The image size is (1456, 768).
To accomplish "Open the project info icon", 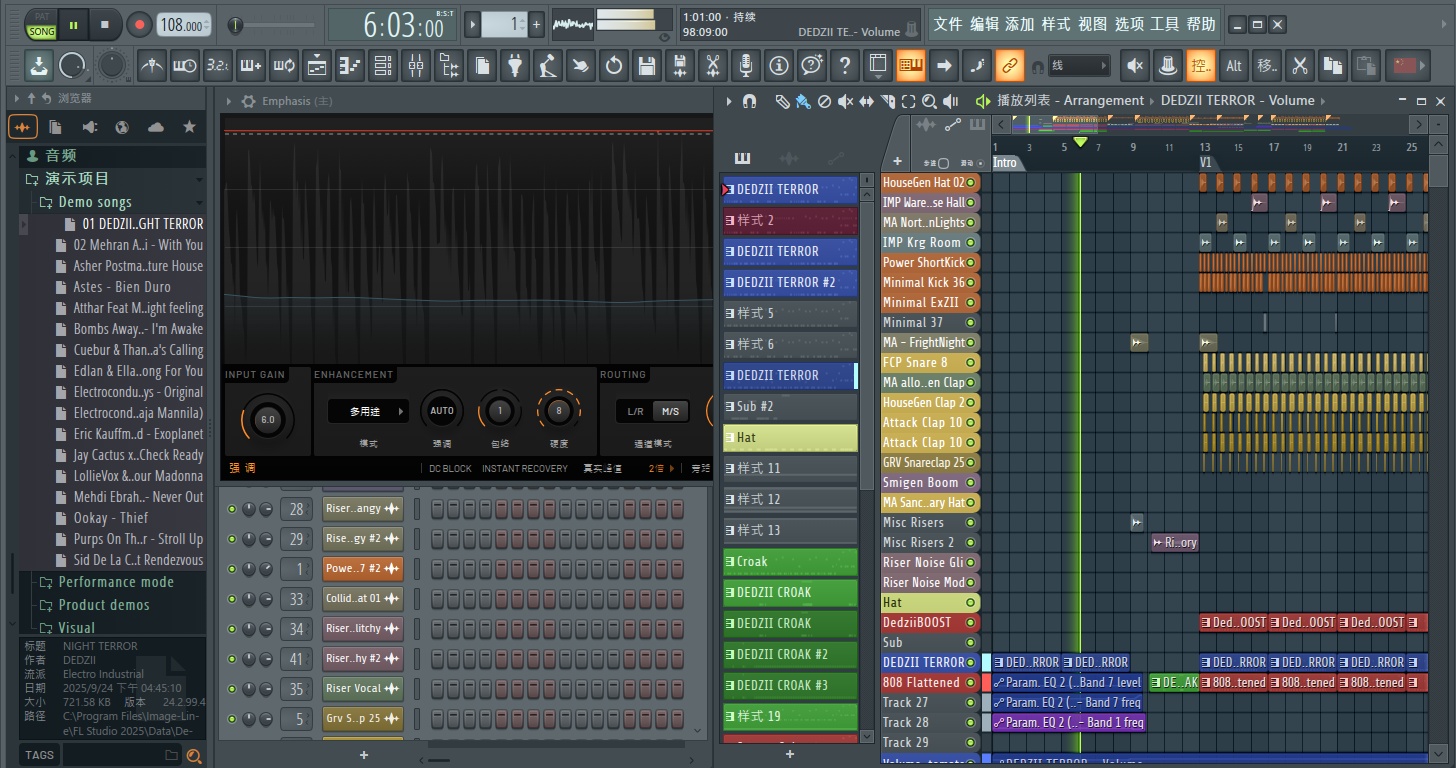I will 779,66.
